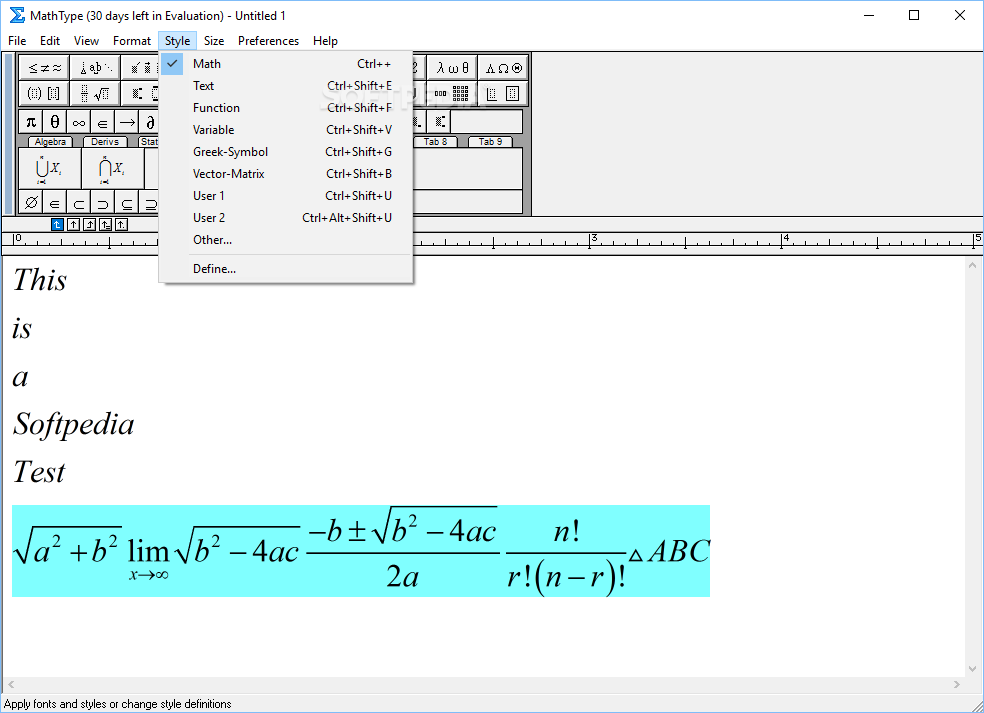Open the relational symbols palette (≤≠≈)
Image resolution: width=984 pixels, height=713 pixels.
44,68
